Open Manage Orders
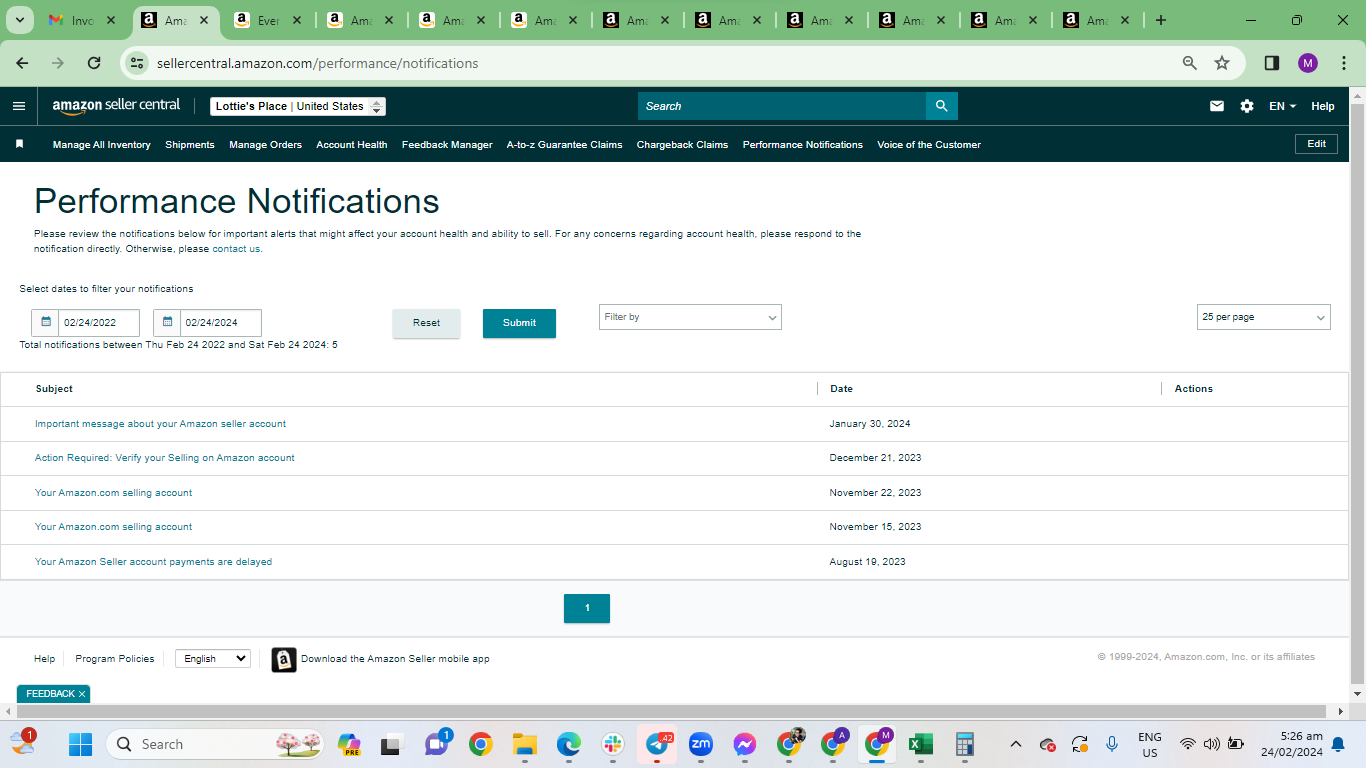1366x768 pixels. pos(265,145)
